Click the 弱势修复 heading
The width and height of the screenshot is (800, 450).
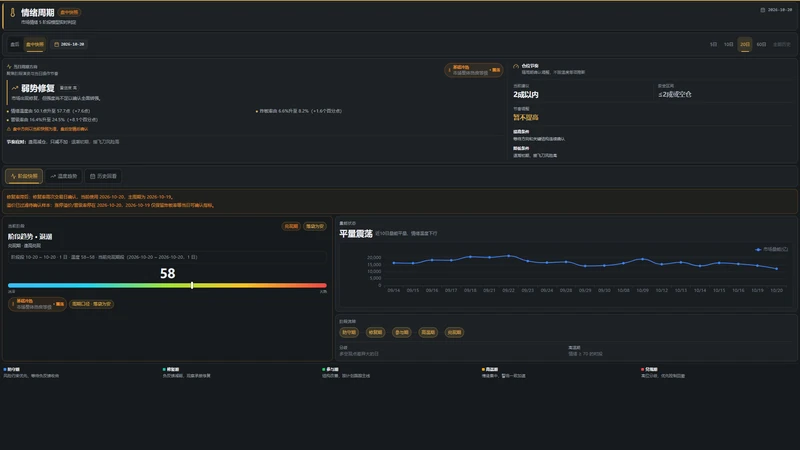[38, 88]
